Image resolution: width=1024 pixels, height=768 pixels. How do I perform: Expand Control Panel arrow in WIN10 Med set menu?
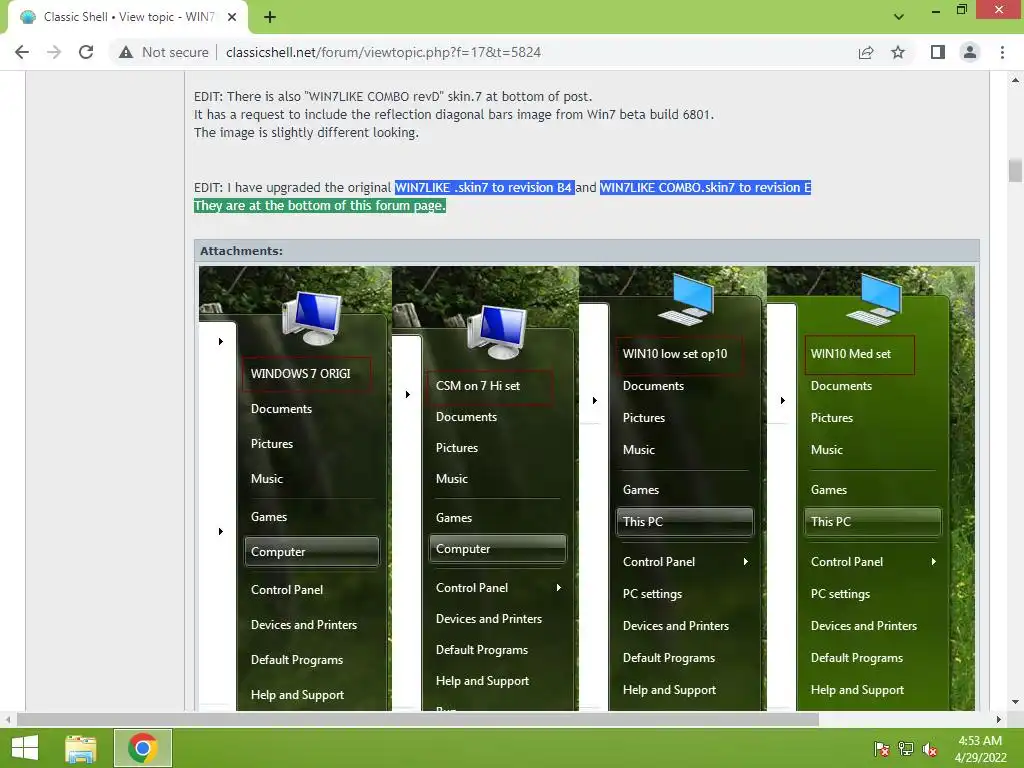click(933, 562)
